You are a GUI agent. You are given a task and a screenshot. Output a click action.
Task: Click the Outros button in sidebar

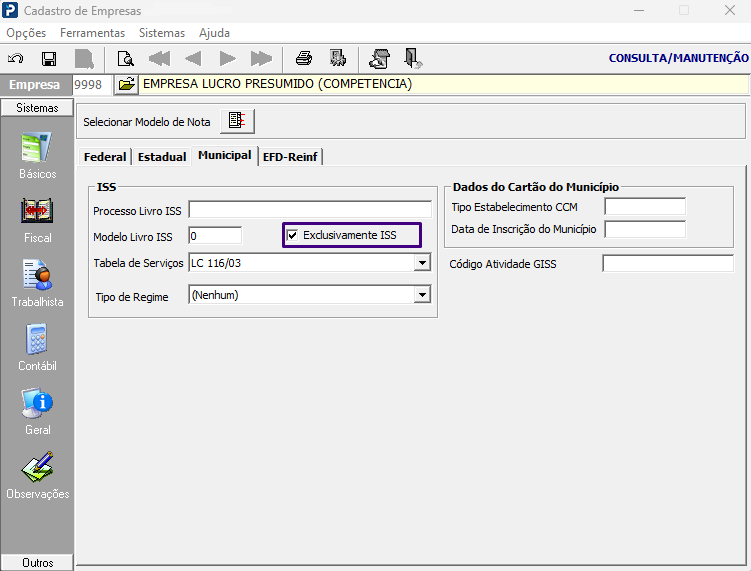pyautogui.click(x=37, y=563)
